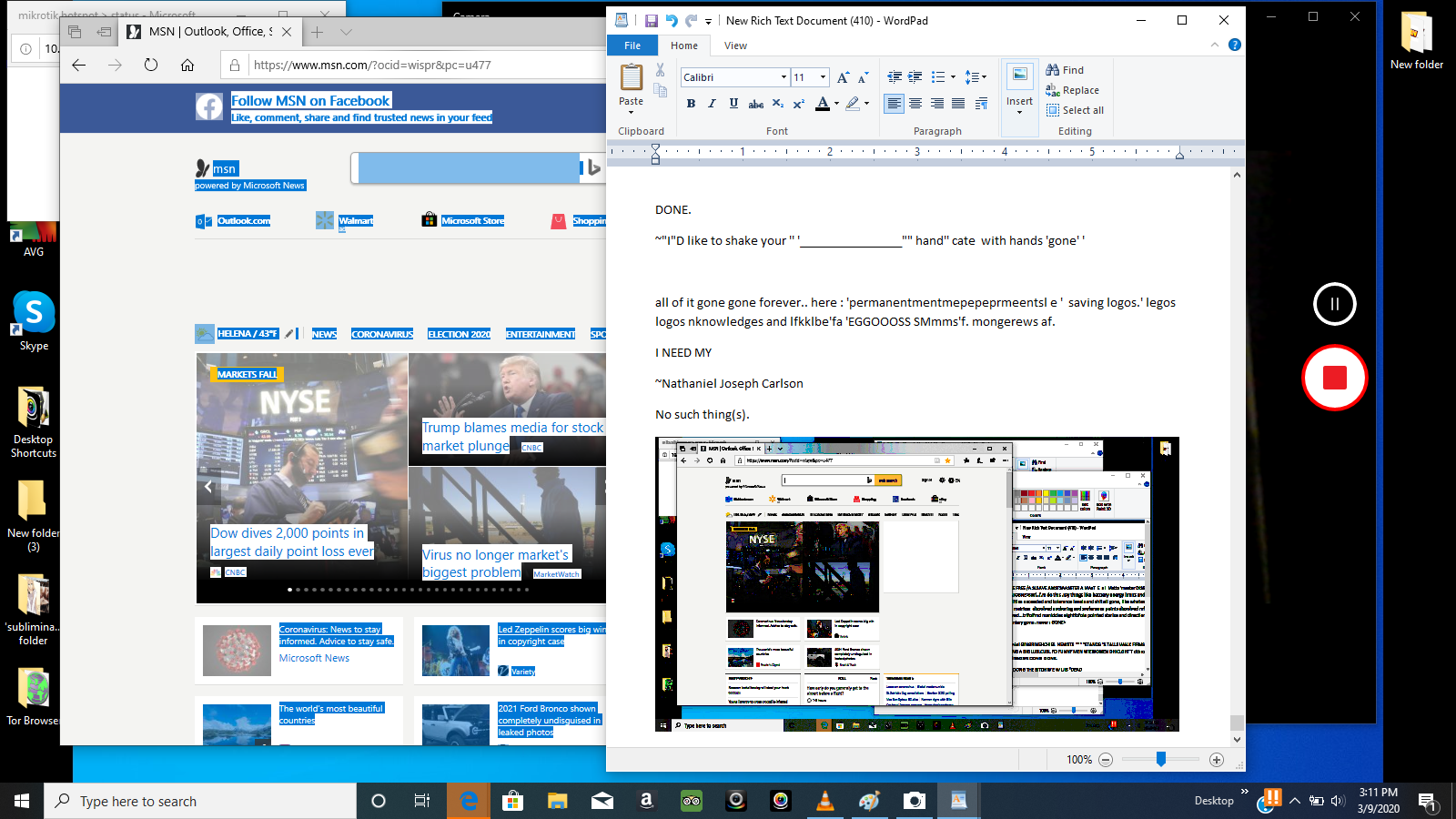Open the CORONAVIRUS category on MSN
Screen dimensions: 1456x819
pyautogui.click(x=382, y=334)
